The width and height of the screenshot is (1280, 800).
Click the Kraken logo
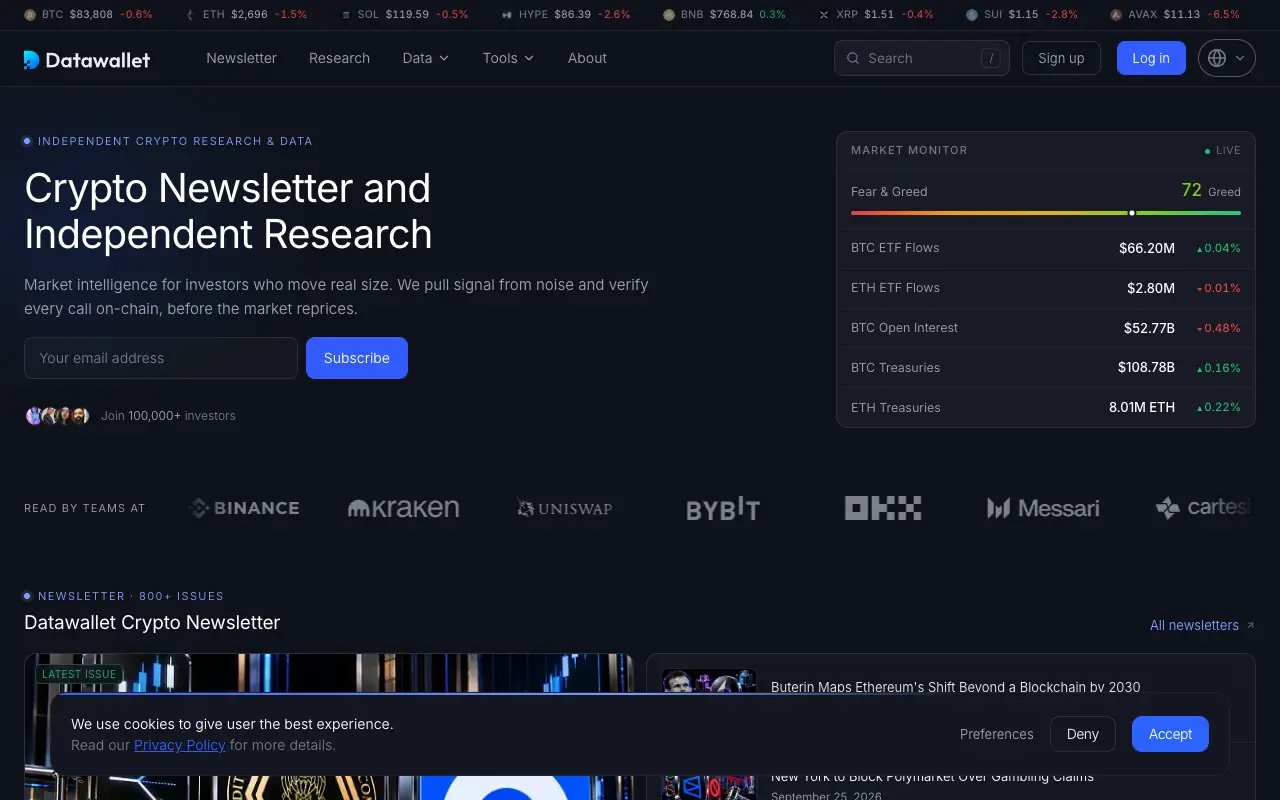tap(403, 508)
